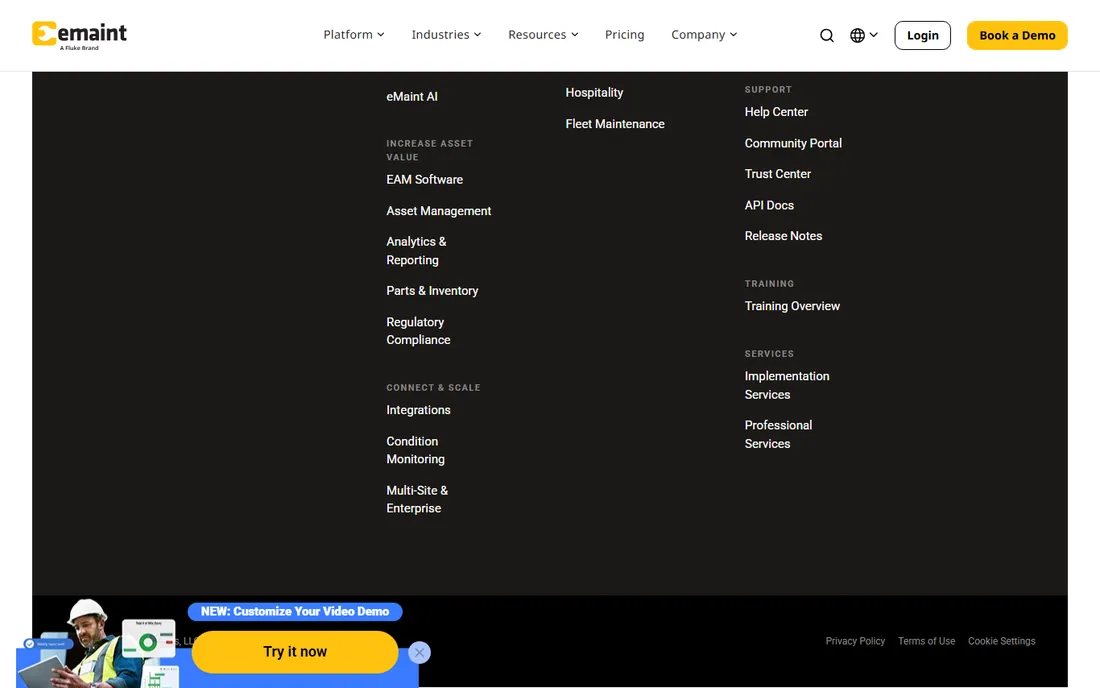Screen dimensions: 1100x688
Task: Open the search magnifier icon
Action: click(x=826, y=35)
